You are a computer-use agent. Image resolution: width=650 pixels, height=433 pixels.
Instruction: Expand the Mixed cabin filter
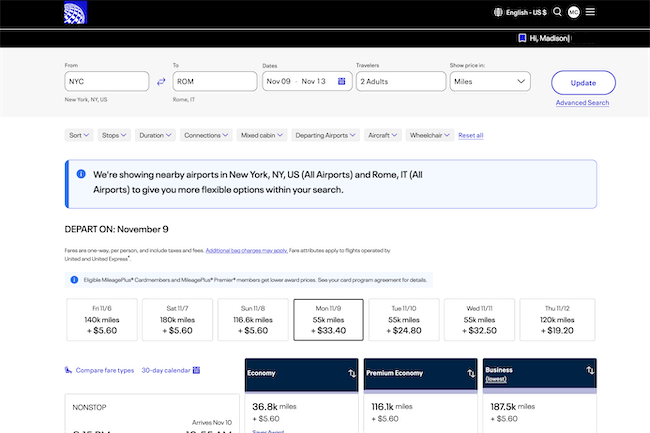click(262, 135)
